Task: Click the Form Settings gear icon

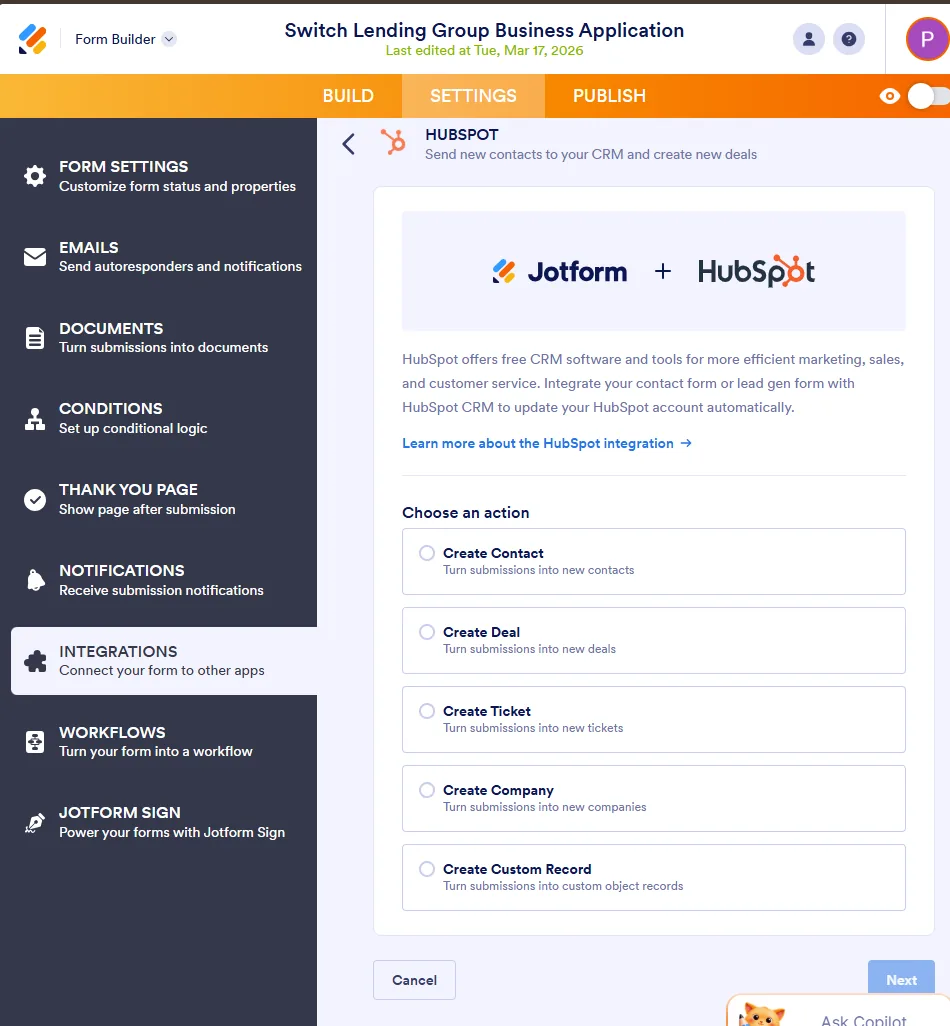Action: pyautogui.click(x=35, y=176)
